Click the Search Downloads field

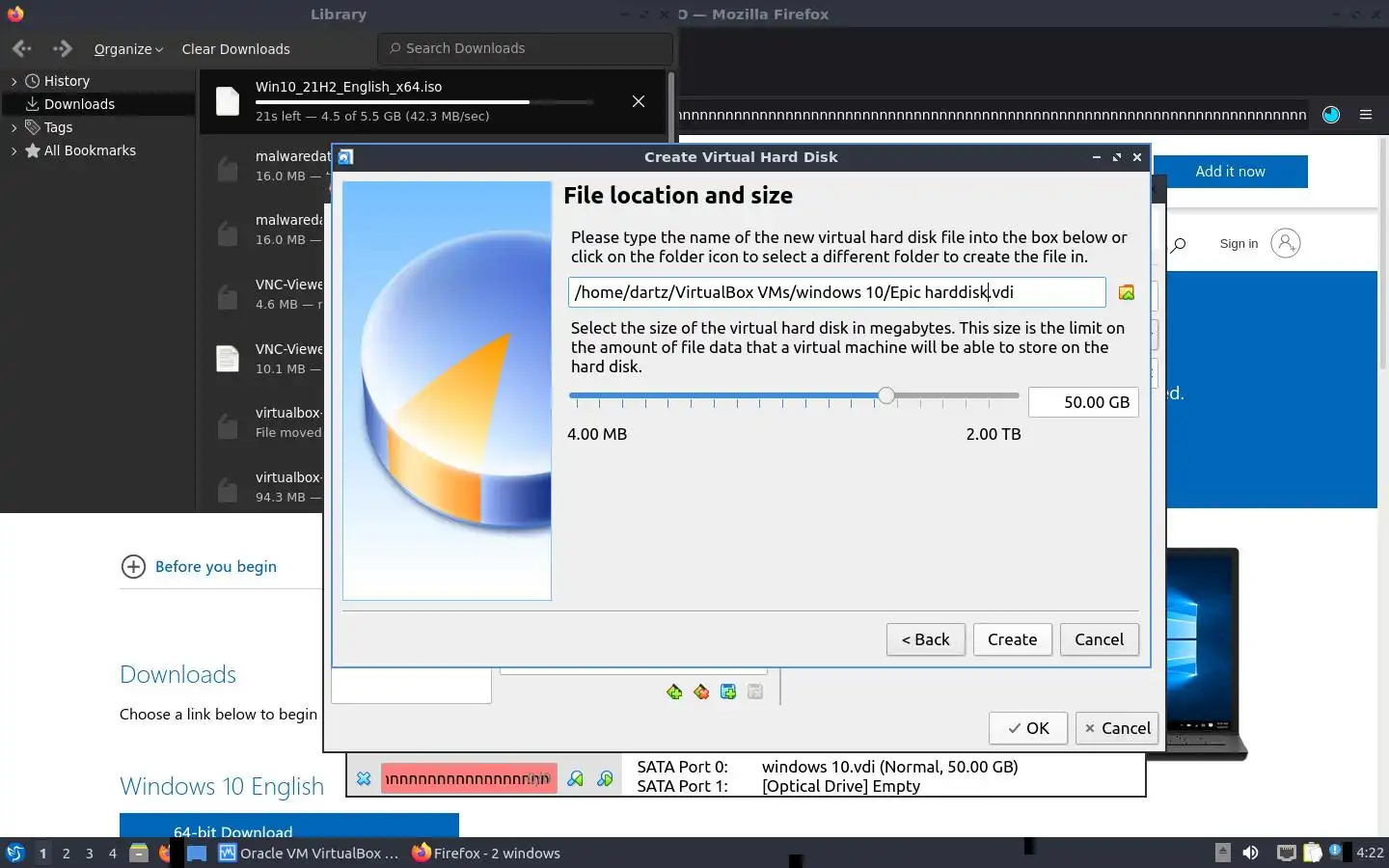point(525,48)
